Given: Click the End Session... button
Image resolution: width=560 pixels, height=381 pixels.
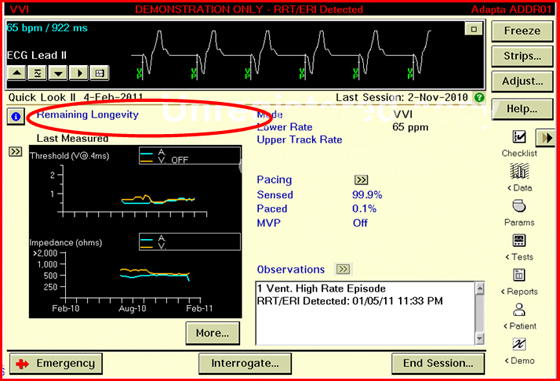Looking at the screenshot, I should (438, 364).
